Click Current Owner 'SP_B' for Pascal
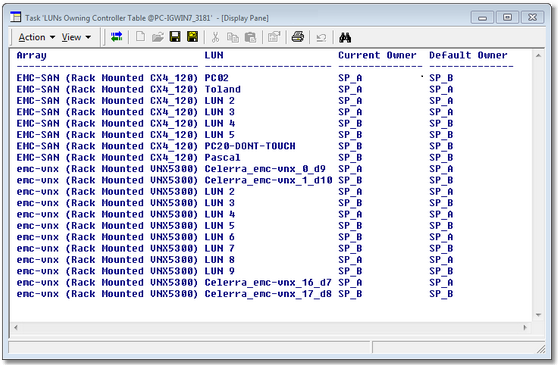This screenshot has width=558, height=365. 350,158
